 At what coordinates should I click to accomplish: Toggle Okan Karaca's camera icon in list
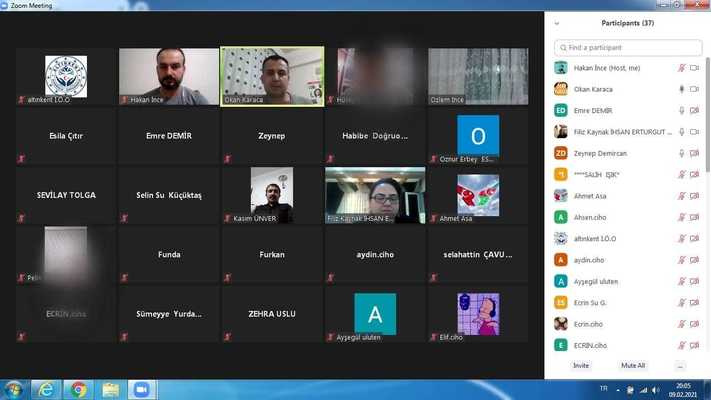[694, 89]
